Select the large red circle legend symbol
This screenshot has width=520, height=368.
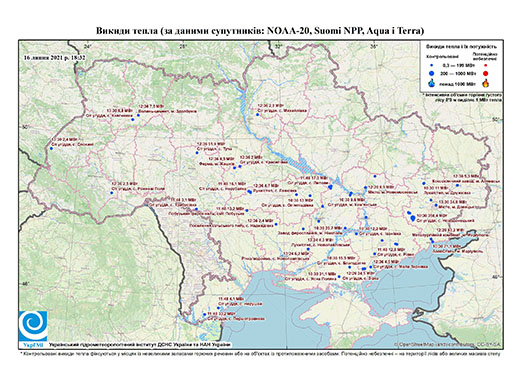pyautogui.click(x=486, y=73)
